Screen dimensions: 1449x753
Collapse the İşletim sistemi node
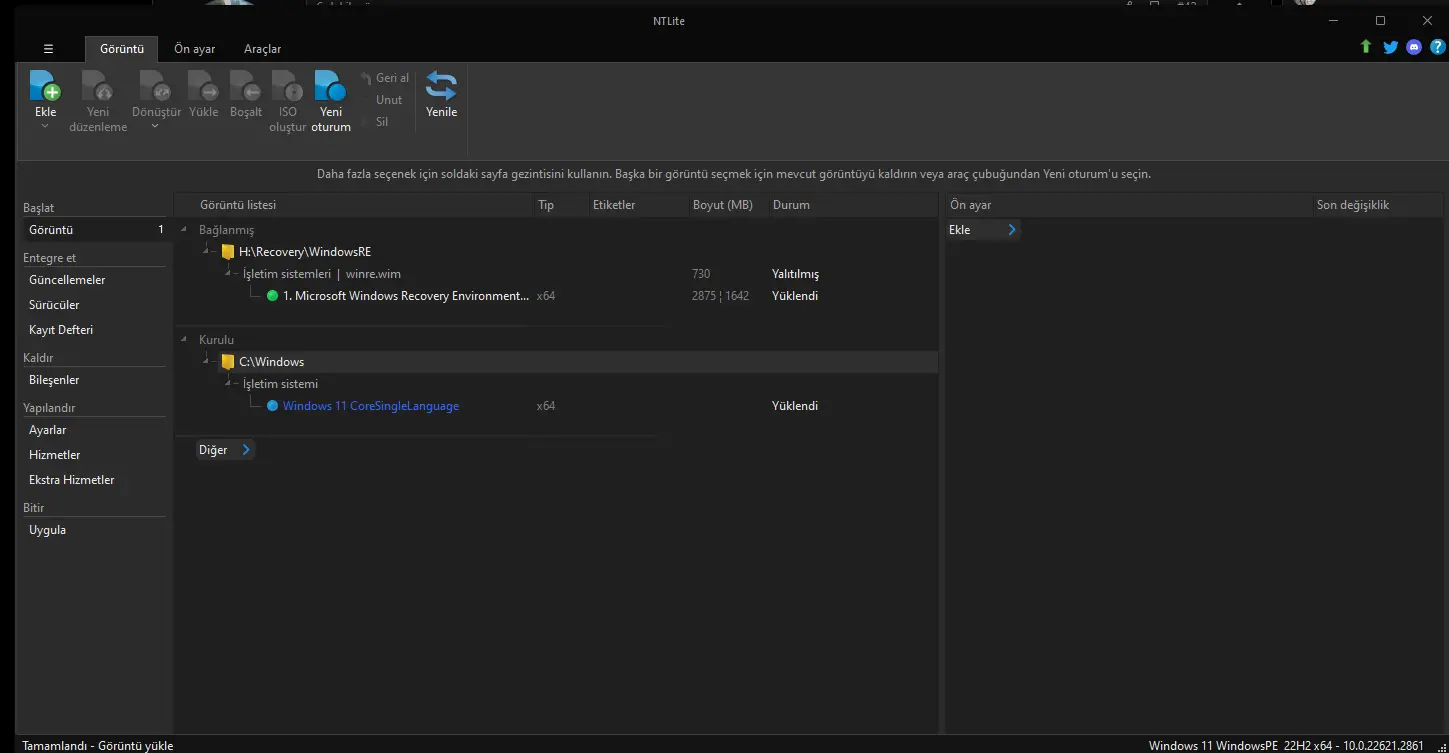228,384
